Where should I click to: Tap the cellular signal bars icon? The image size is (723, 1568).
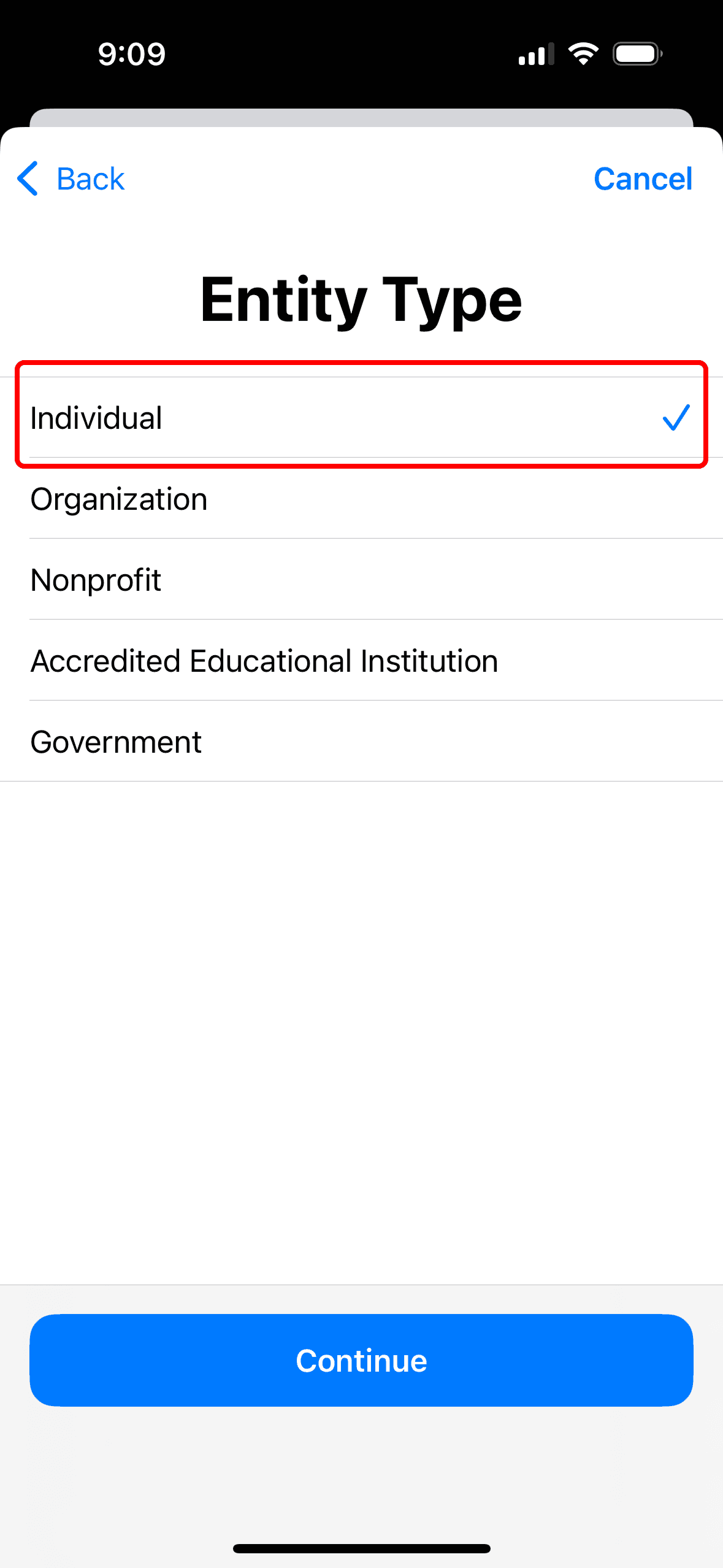click(x=536, y=54)
